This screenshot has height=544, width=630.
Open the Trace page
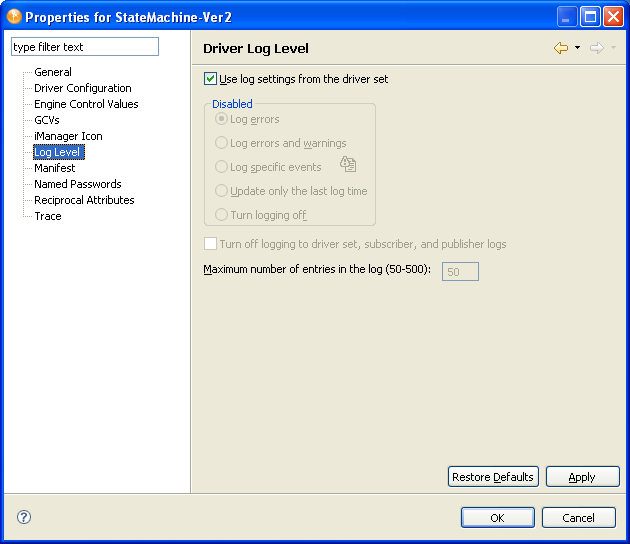48,216
